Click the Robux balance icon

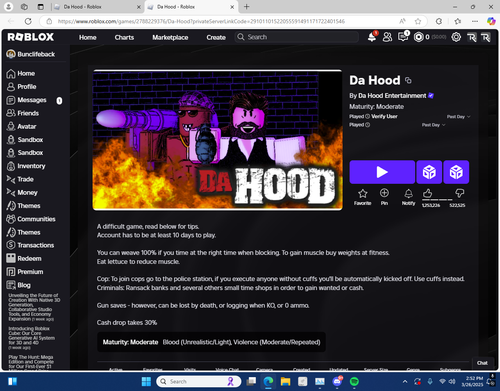pyautogui.click(x=418, y=37)
